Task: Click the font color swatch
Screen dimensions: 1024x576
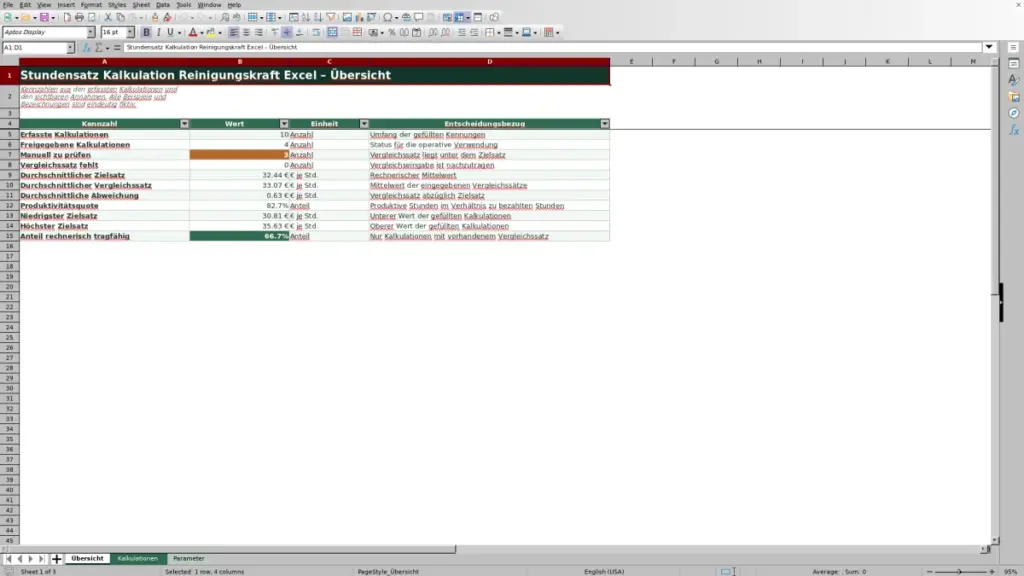Action: (x=193, y=32)
